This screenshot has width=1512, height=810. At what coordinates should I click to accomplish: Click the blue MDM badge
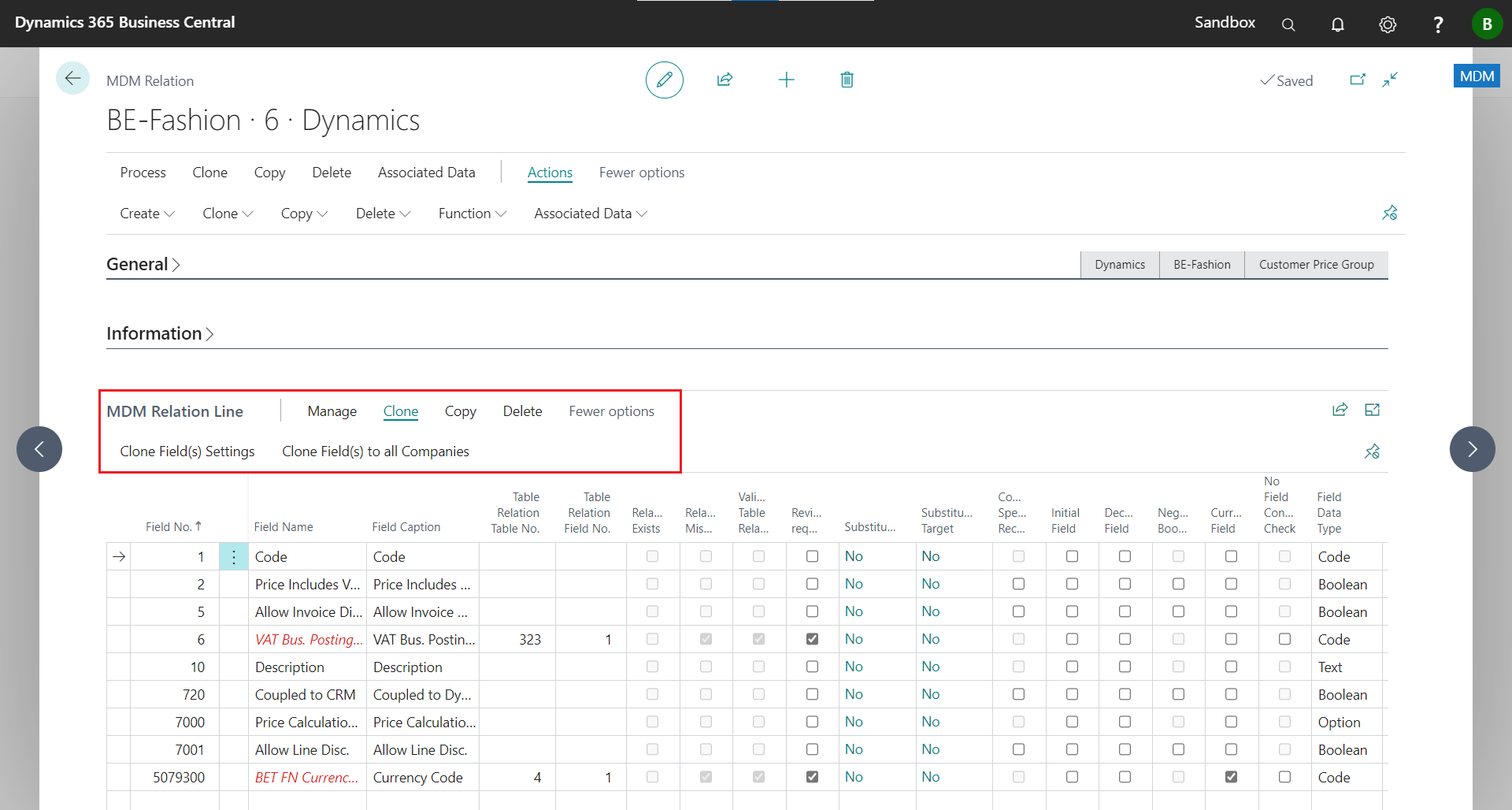[x=1477, y=76]
